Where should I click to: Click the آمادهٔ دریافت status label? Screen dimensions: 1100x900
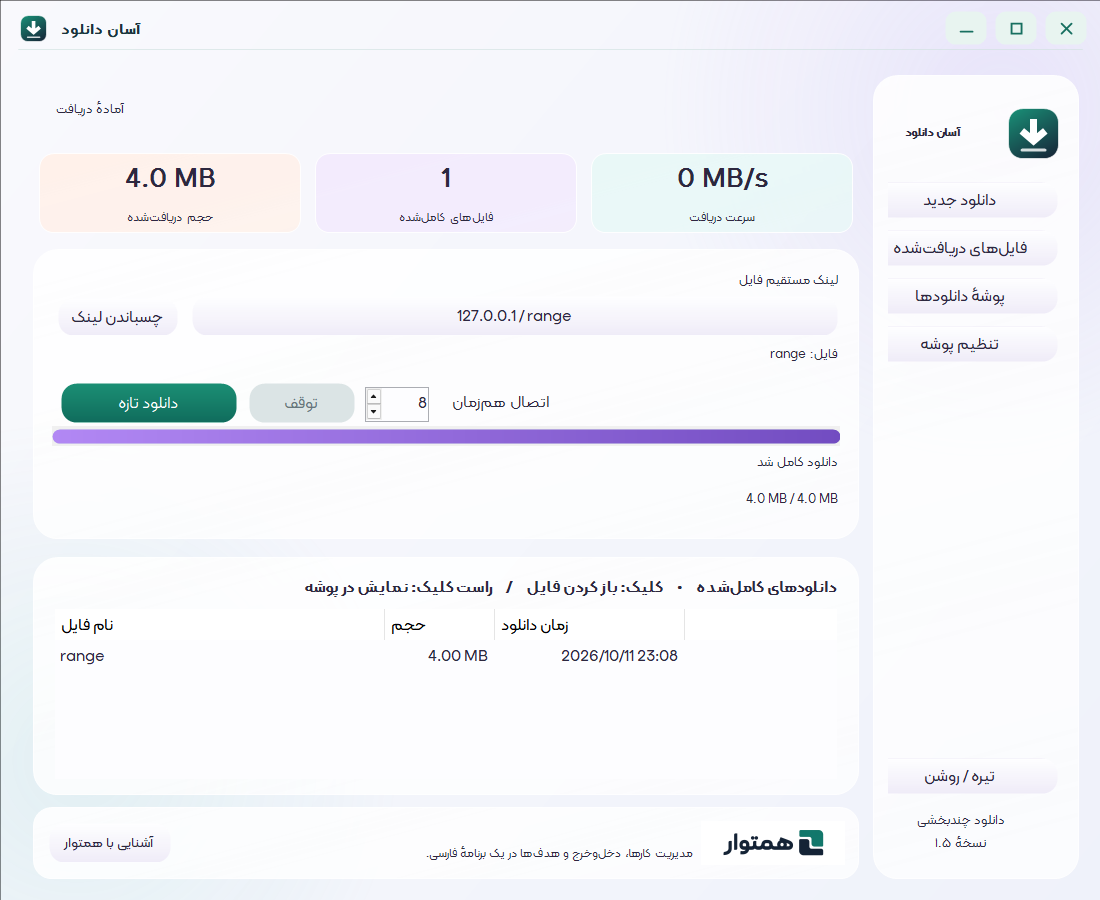click(x=90, y=109)
